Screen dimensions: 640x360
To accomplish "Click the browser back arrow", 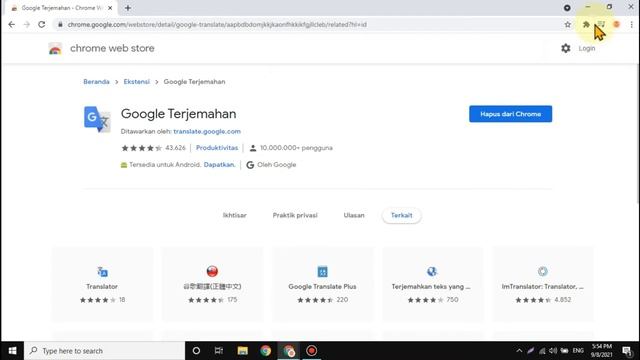I will 11,24.
